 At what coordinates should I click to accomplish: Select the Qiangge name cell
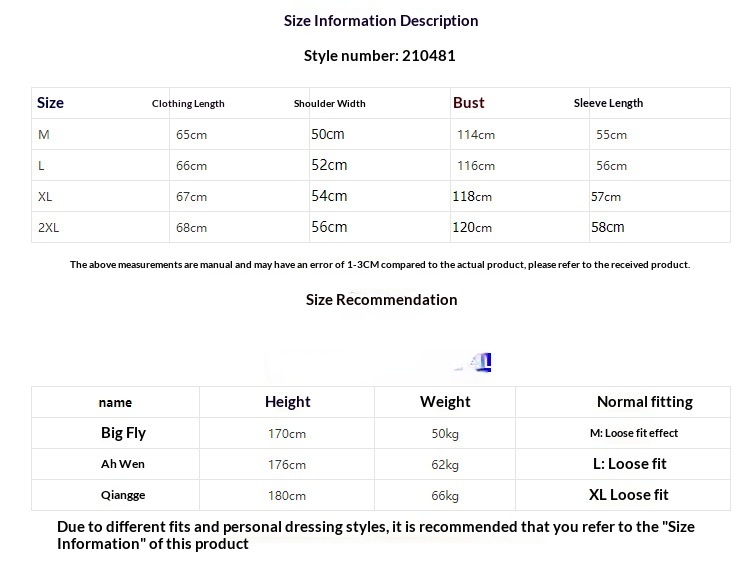[123, 495]
